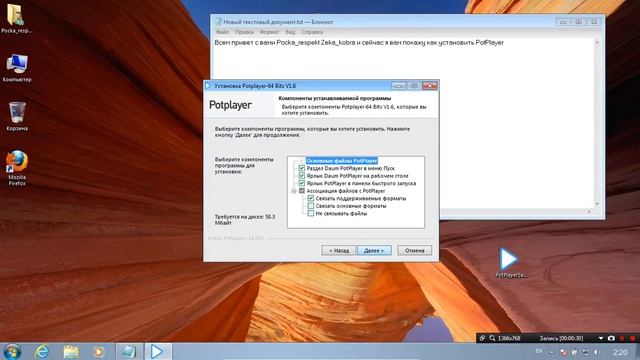The width and height of the screenshot is (640, 360).
Task: Minimize the Notepad window
Action: coord(563,22)
